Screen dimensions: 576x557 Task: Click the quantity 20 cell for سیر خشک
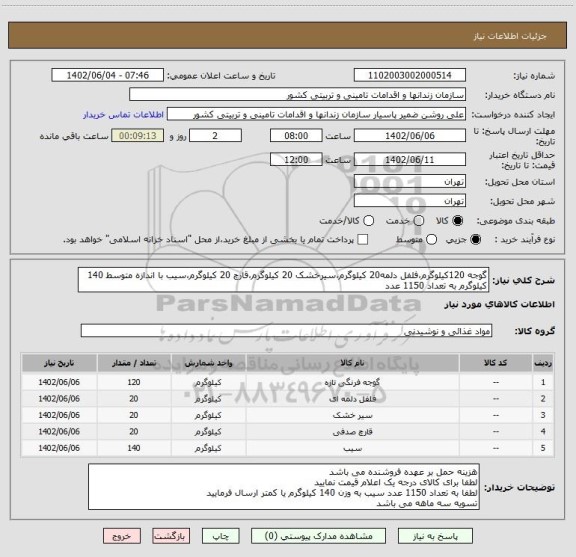coord(134,415)
